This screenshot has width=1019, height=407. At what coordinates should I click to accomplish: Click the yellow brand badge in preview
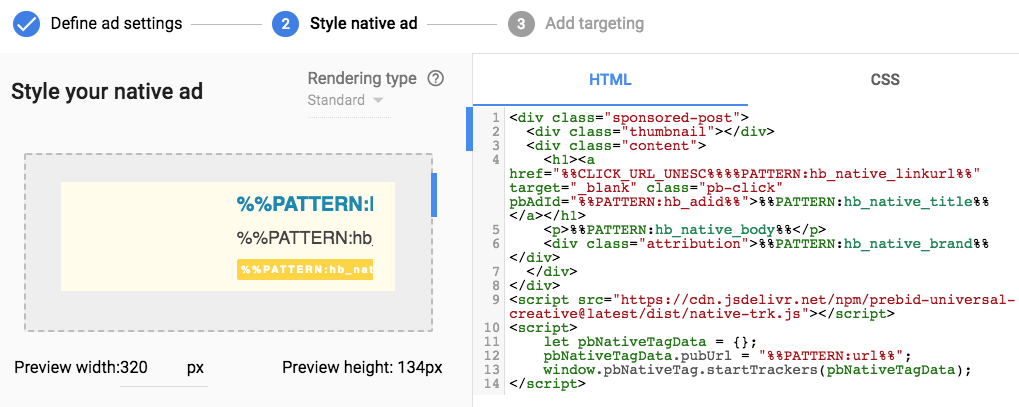[305, 270]
